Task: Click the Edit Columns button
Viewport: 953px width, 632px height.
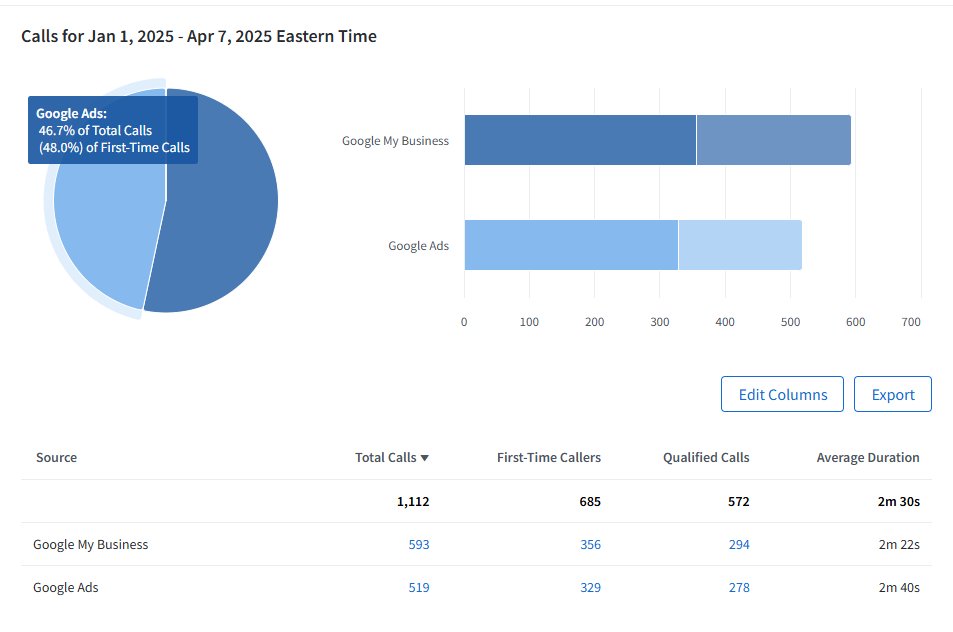Action: (782, 394)
